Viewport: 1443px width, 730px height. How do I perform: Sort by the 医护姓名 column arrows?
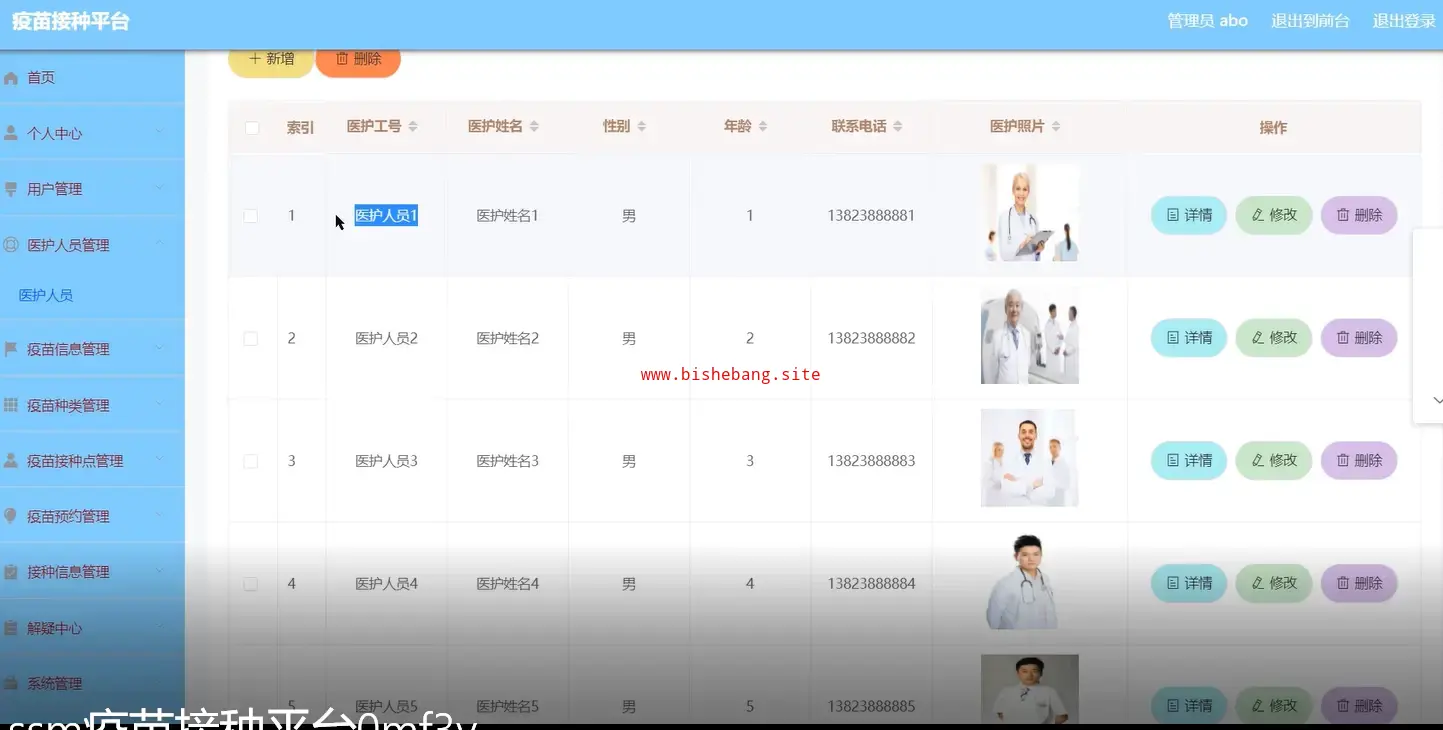(x=534, y=127)
